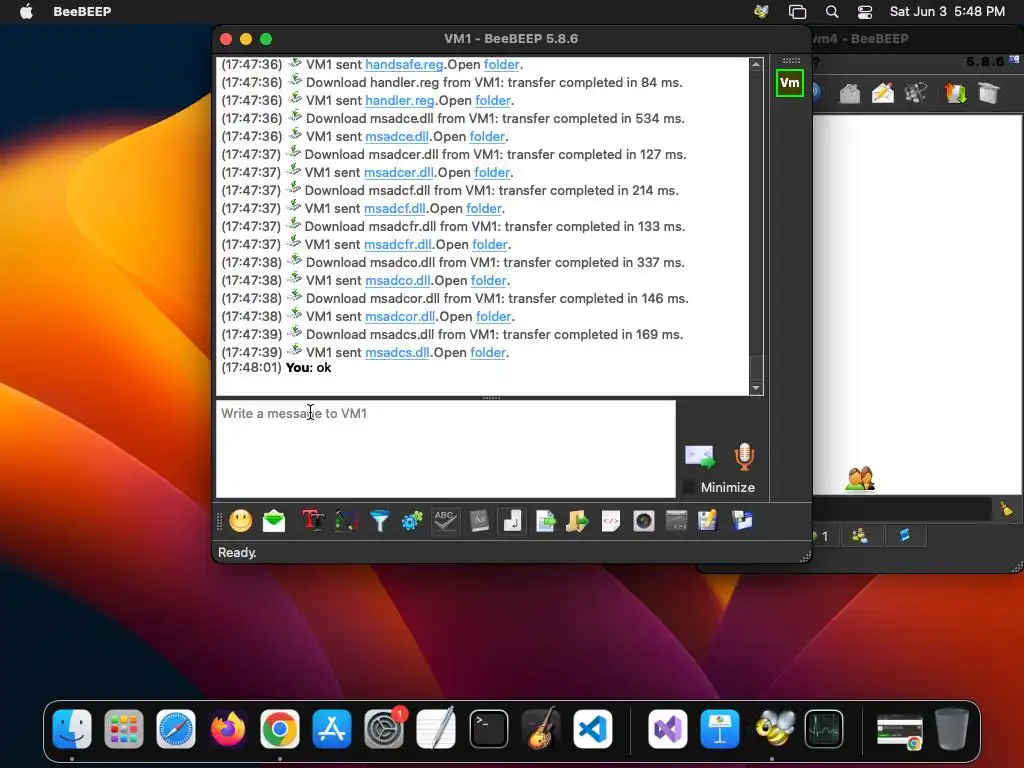Image resolution: width=1024 pixels, height=768 pixels.
Task: Click the BeeBEEP bee icon in the menu bar
Action: (761, 12)
